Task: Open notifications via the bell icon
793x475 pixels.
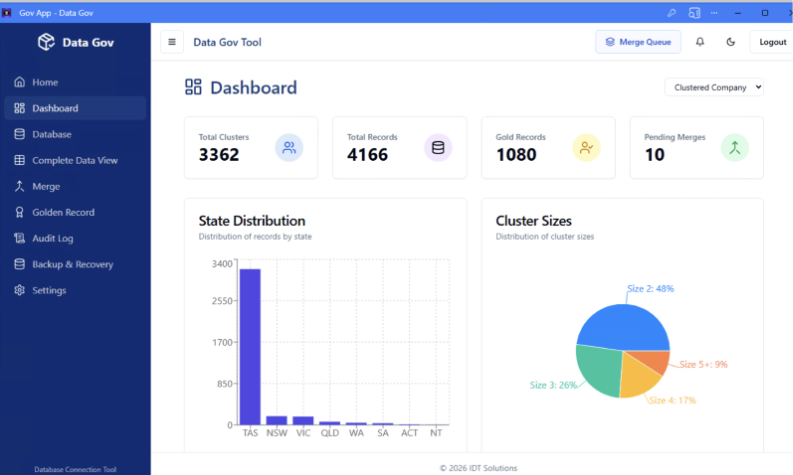Action: (x=700, y=42)
